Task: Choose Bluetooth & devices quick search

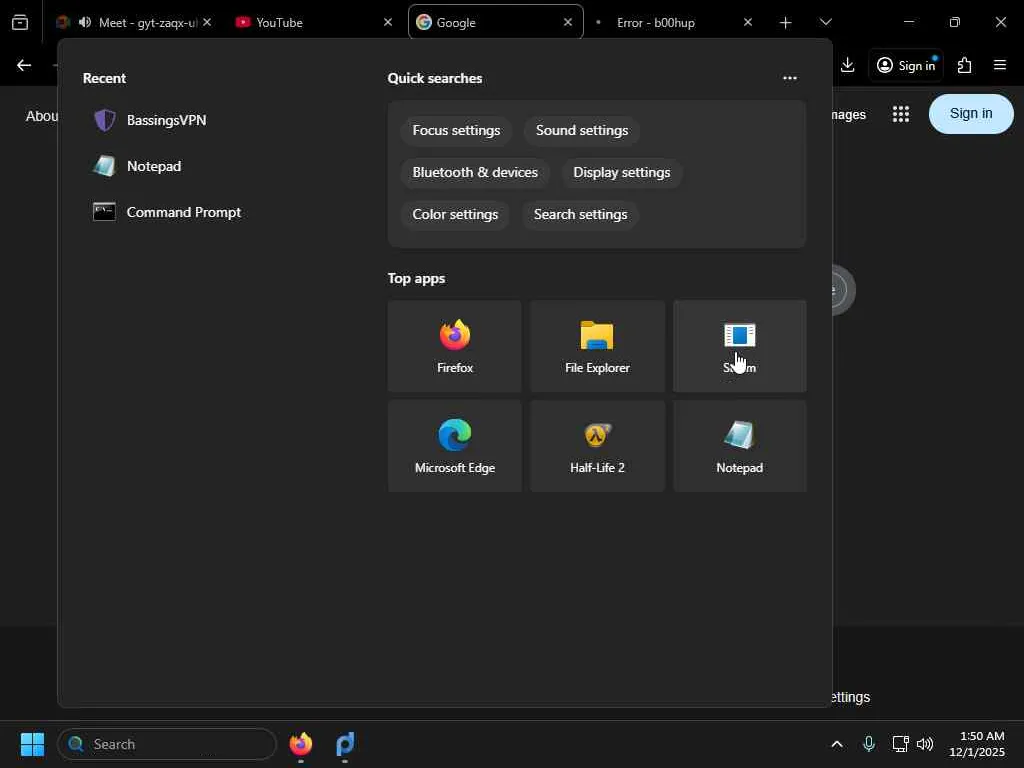Action: [x=475, y=172]
